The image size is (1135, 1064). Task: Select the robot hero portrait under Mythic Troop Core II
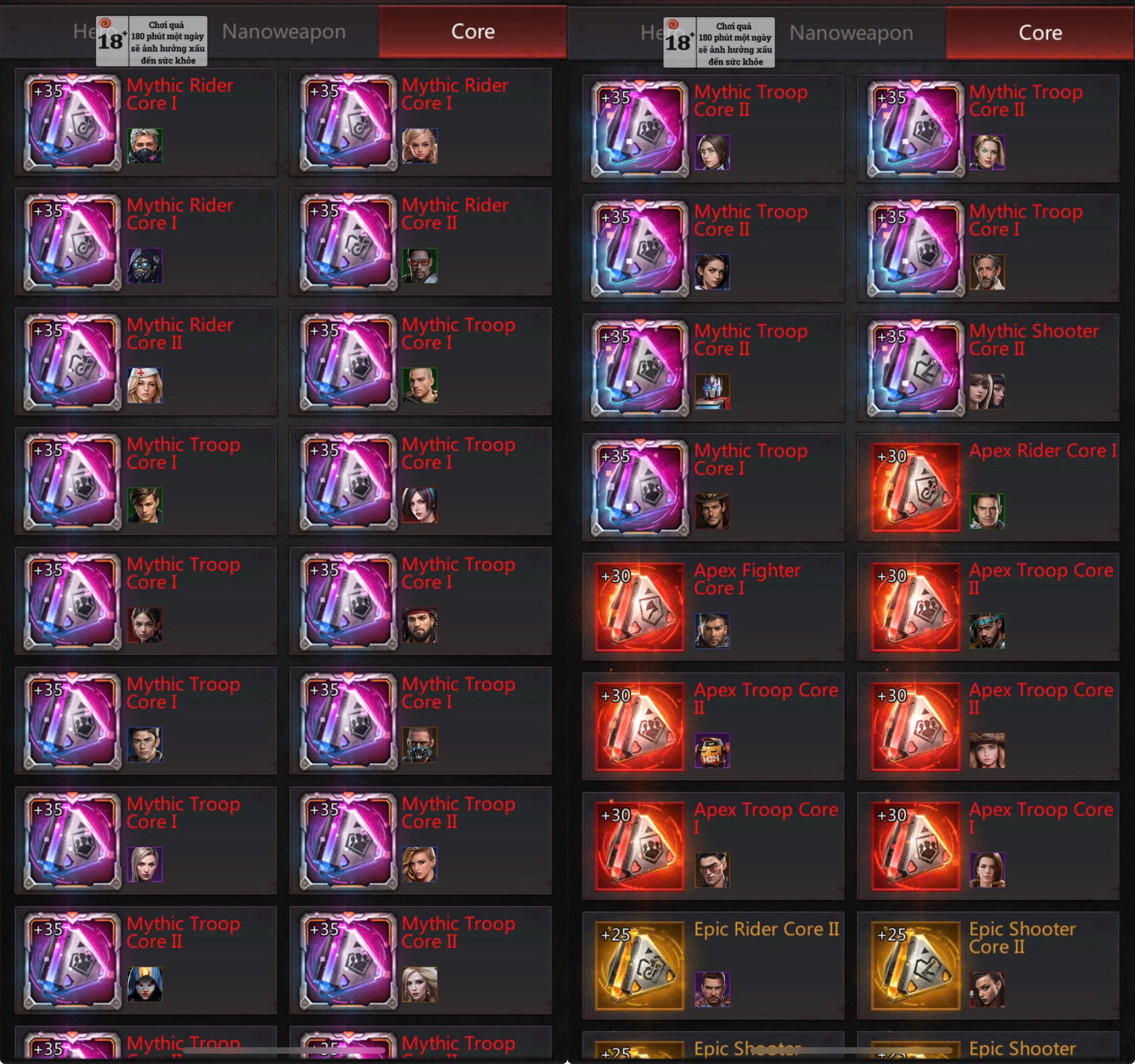pyautogui.click(x=712, y=391)
